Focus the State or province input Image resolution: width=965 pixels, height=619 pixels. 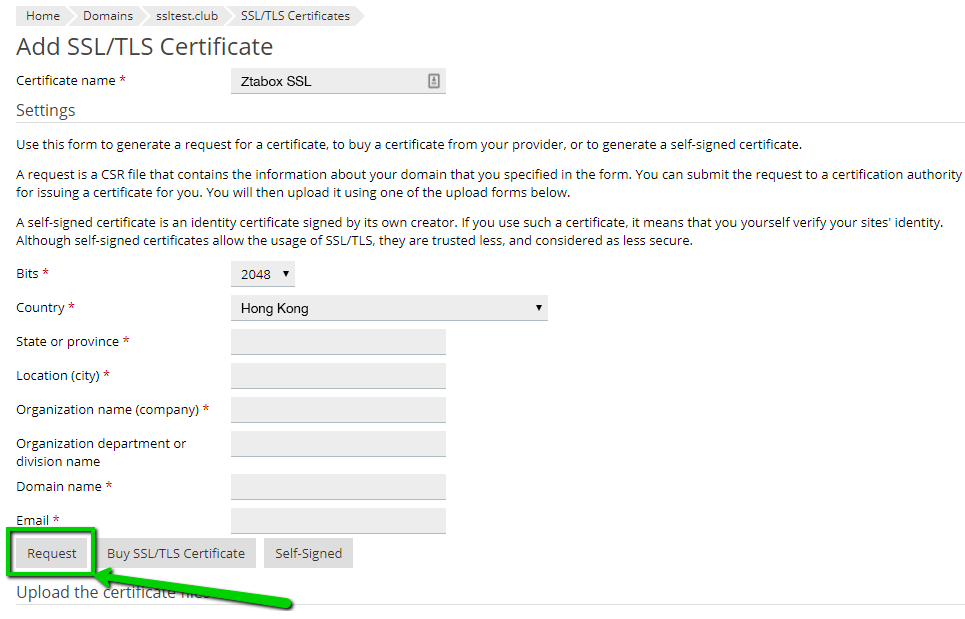[338, 342]
